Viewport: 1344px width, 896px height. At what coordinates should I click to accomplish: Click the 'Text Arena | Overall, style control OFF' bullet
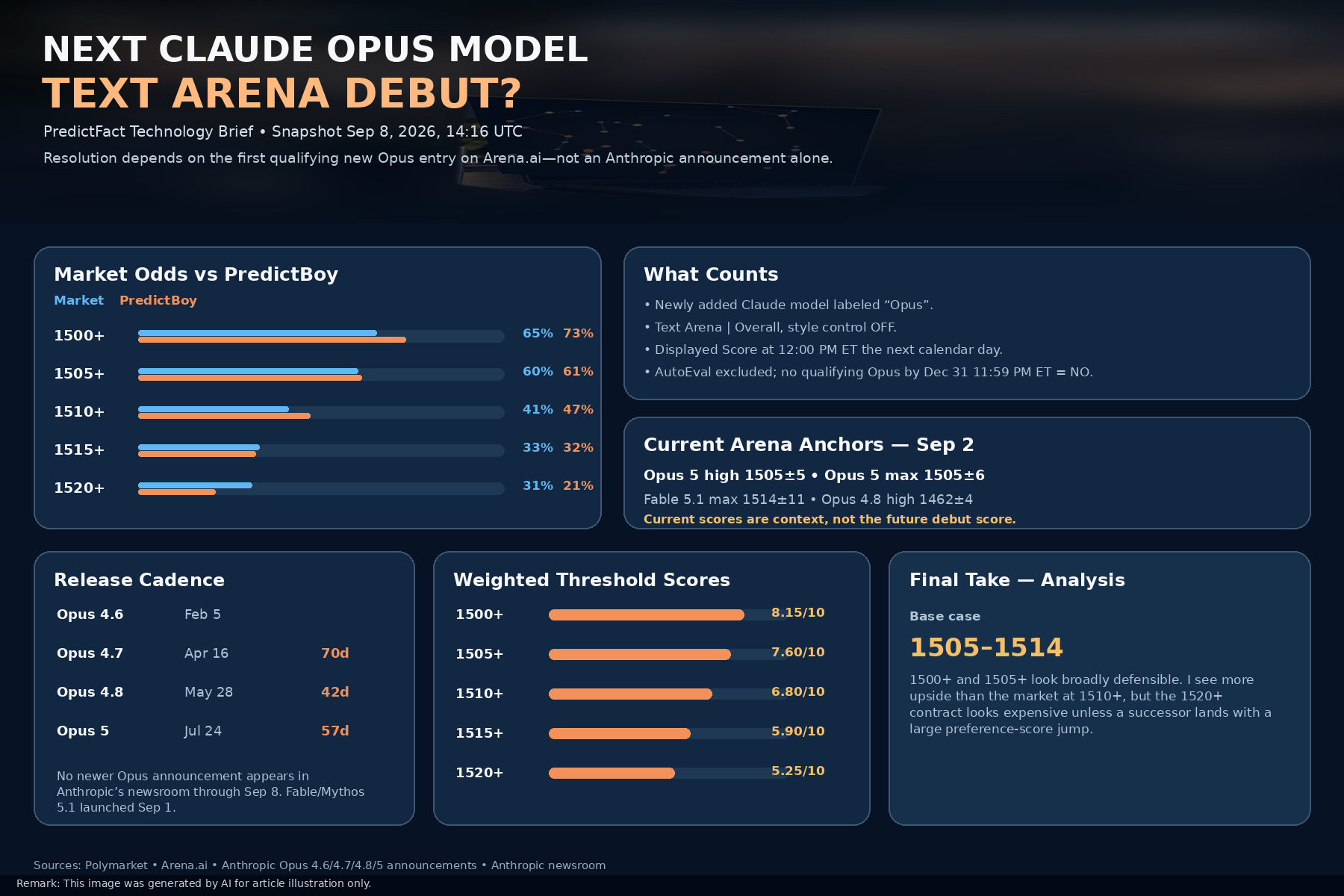[x=770, y=327]
